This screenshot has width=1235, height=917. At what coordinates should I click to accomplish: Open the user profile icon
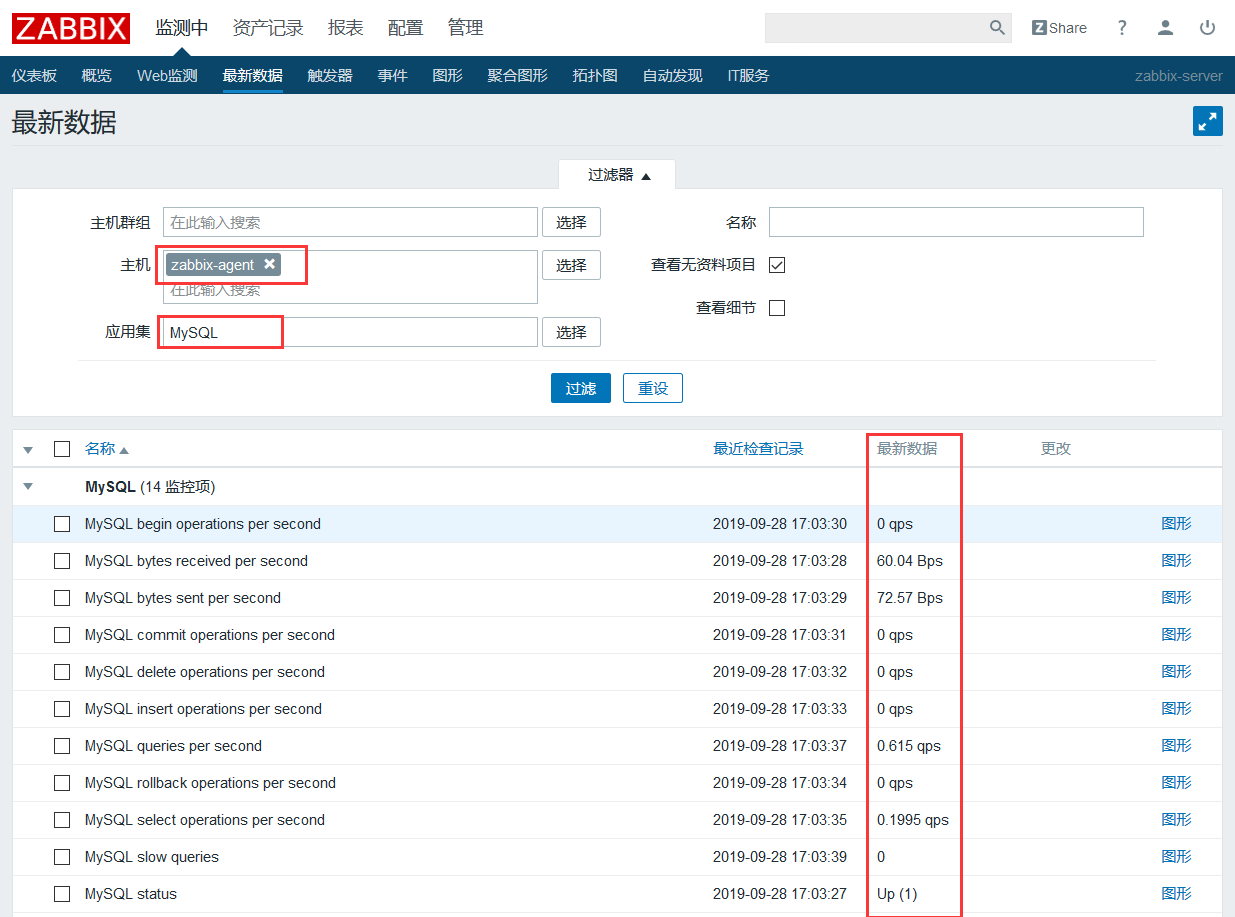[1165, 28]
